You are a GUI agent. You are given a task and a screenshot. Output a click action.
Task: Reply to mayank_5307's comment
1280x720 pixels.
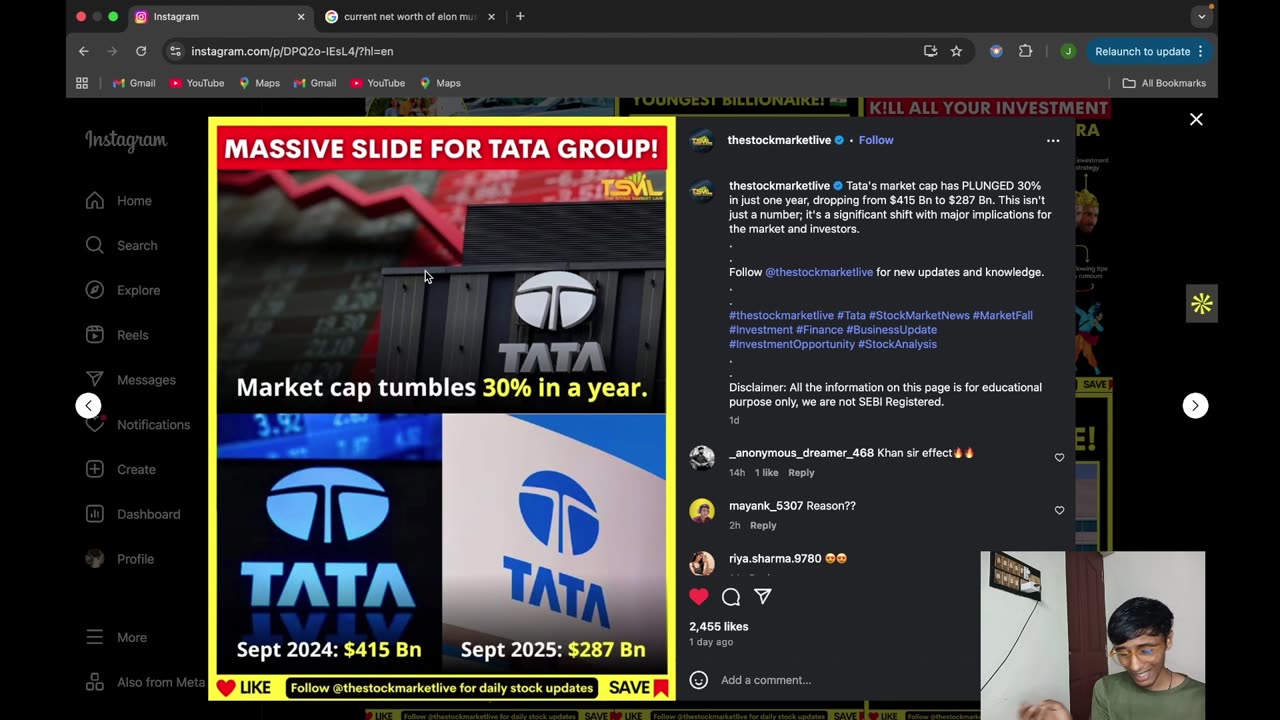point(763,525)
